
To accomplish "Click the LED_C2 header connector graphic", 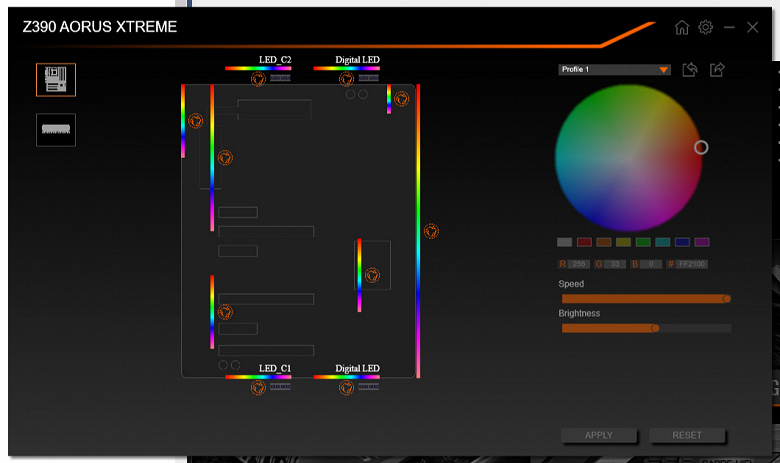I will pos(280,78).
